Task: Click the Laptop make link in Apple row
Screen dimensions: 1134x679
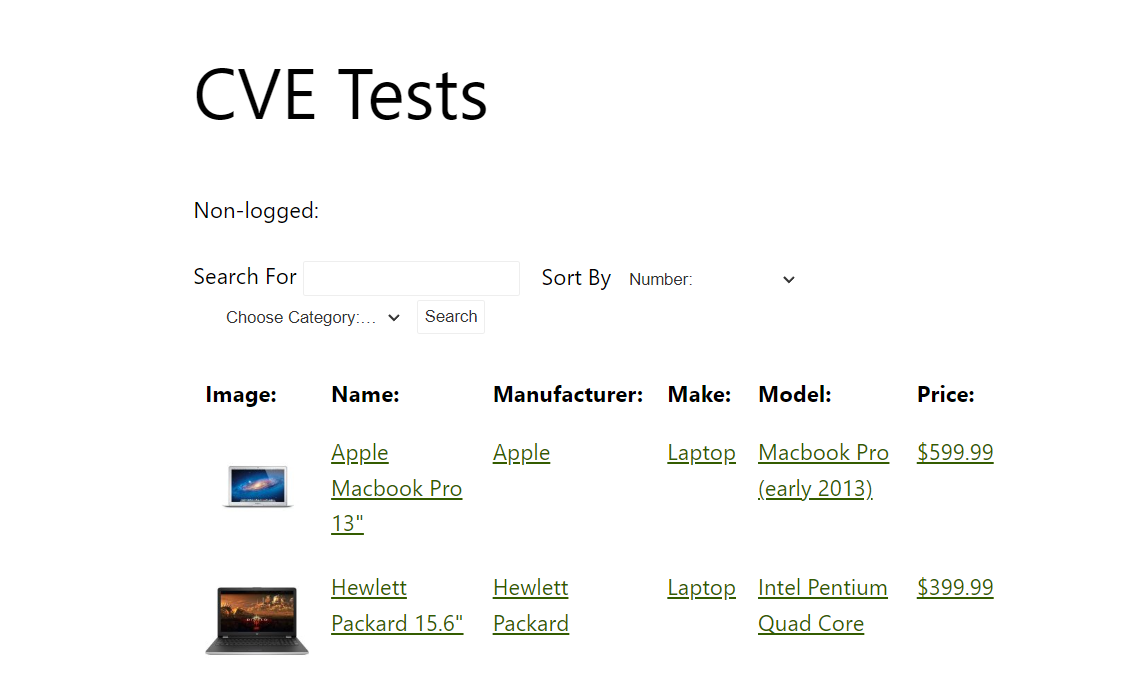Action: [x=702, y=453]
